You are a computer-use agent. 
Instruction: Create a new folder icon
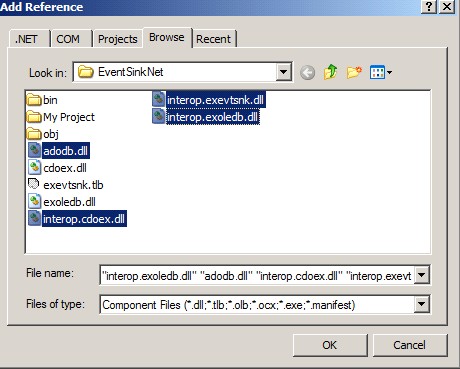pyautogui.click(x=354, y=72)
